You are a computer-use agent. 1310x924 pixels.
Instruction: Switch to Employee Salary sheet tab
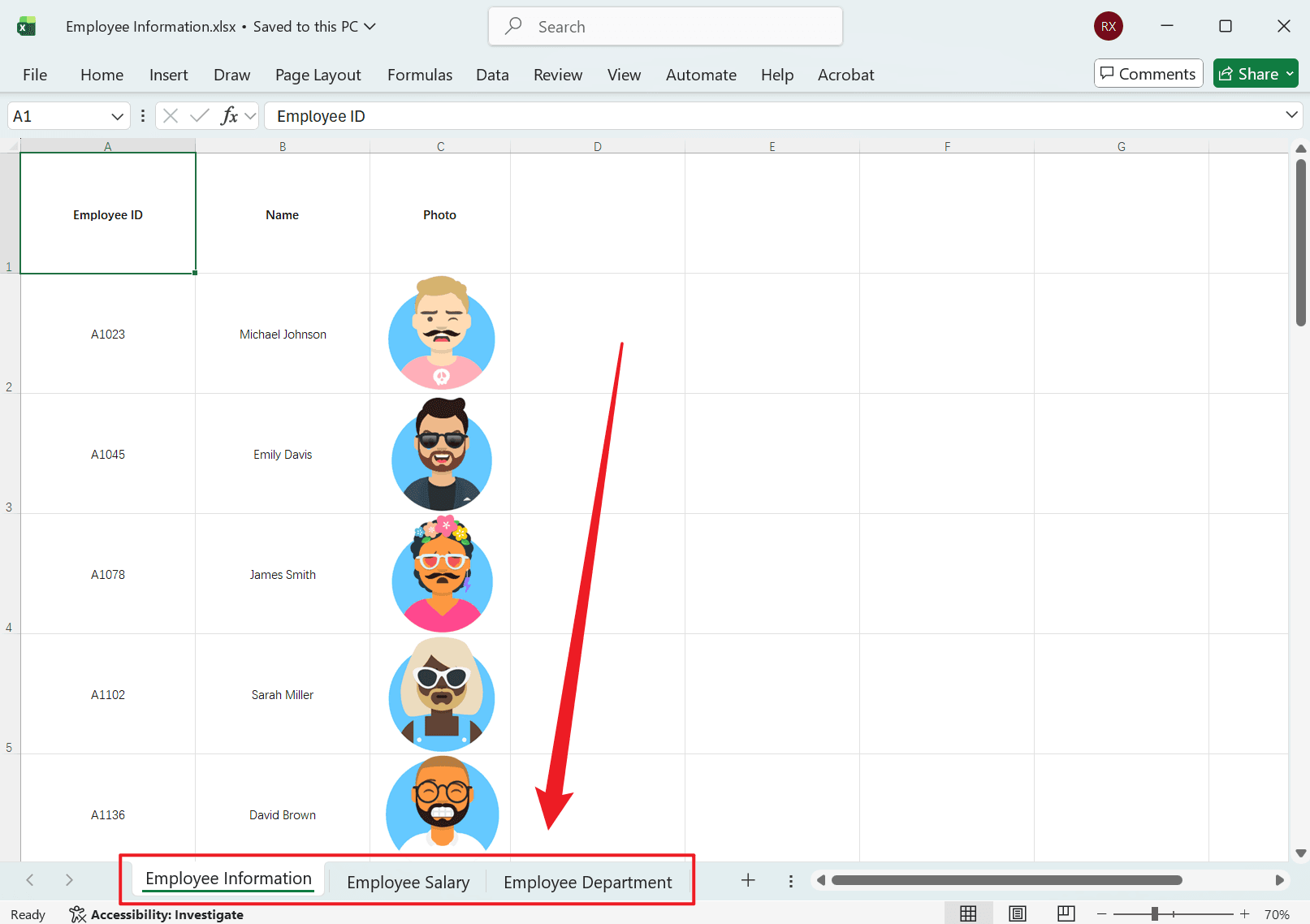(408, 882)
